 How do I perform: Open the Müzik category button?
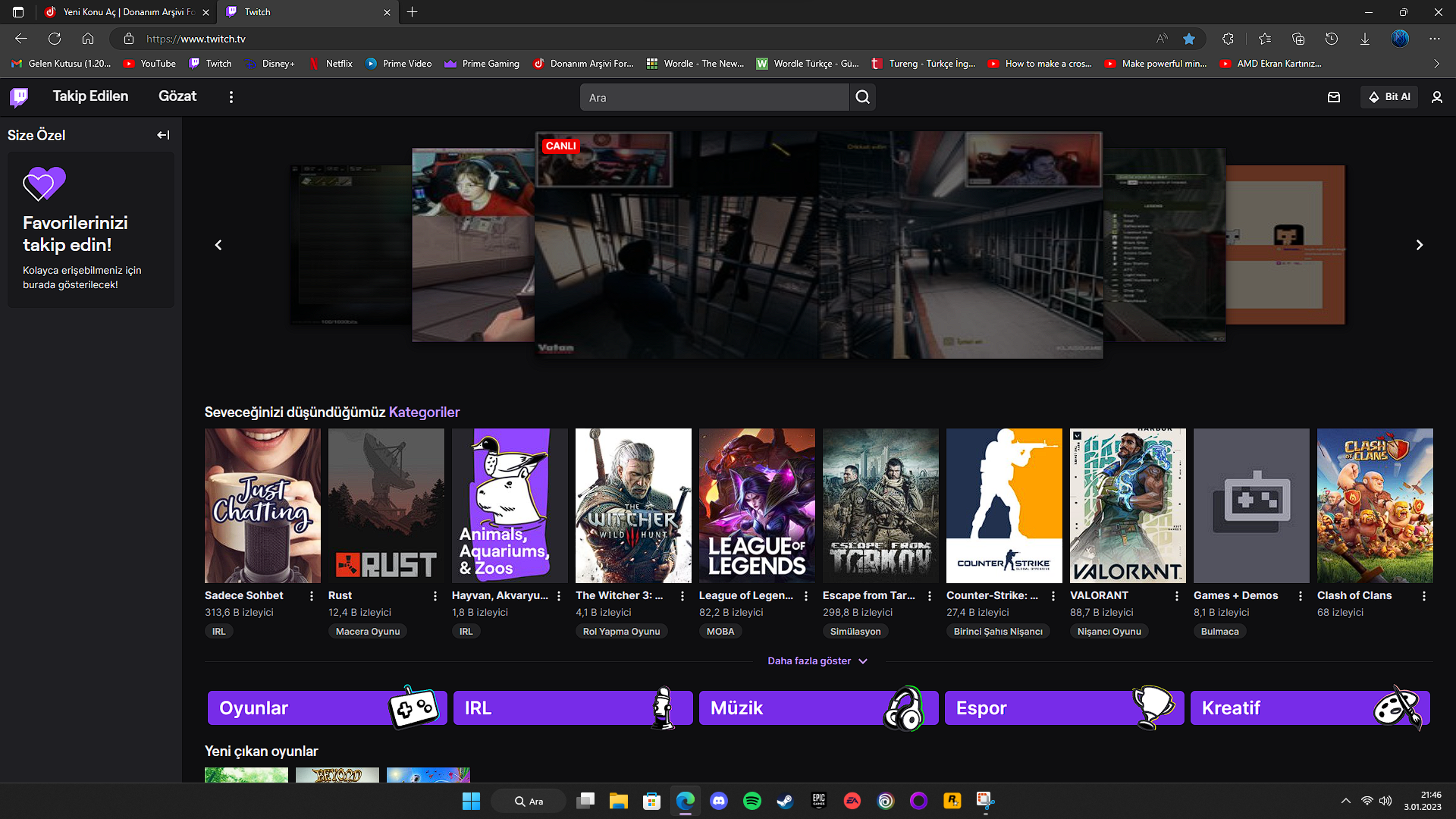818,708
